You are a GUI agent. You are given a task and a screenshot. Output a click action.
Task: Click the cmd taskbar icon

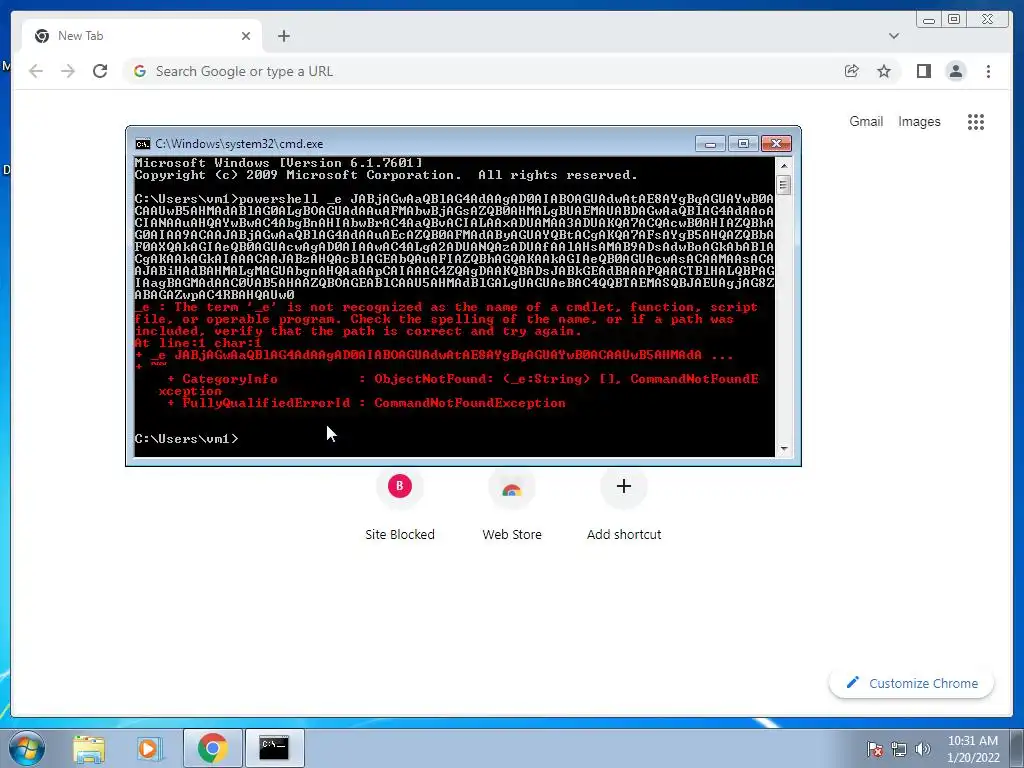274,748
